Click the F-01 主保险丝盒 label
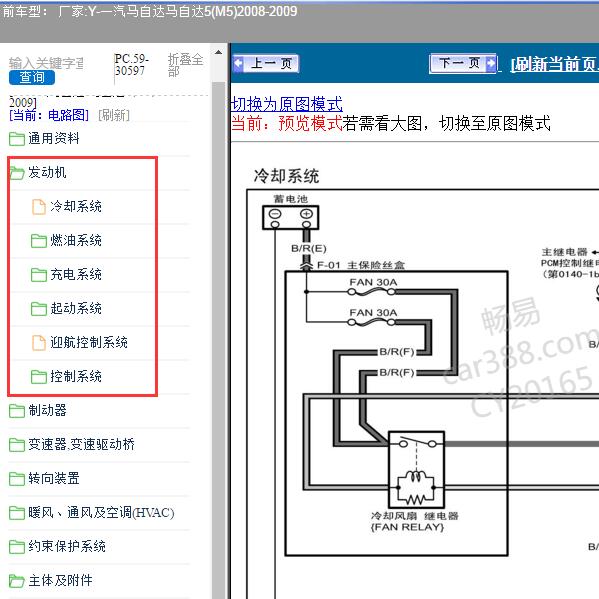Screen dimensions: 599x599 pyautogui.click(x=361, y=265)
